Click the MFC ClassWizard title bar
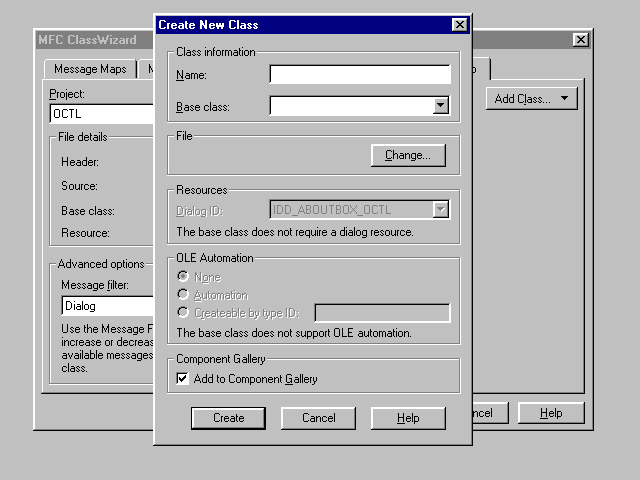The height and width of the screenshot is (480, 640). point(92,39)
